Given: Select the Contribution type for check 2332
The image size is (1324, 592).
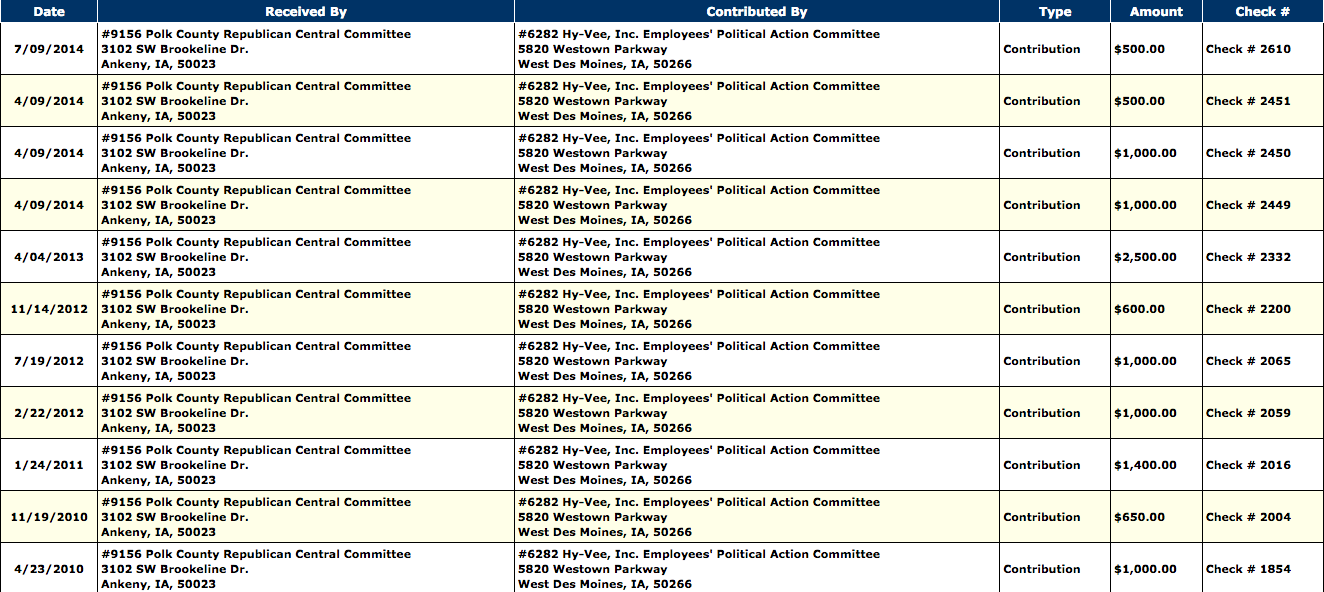Looking at the screenshot, I should coord(1042,257).
